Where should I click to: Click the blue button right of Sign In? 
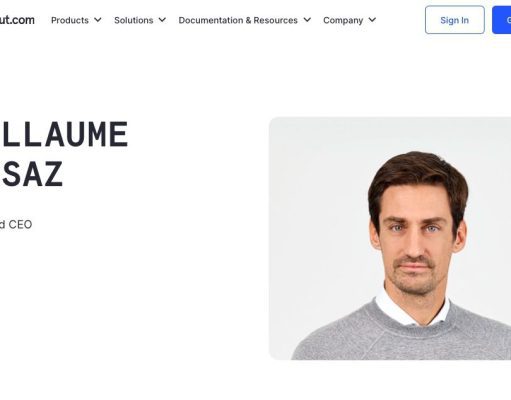[502, 20]
